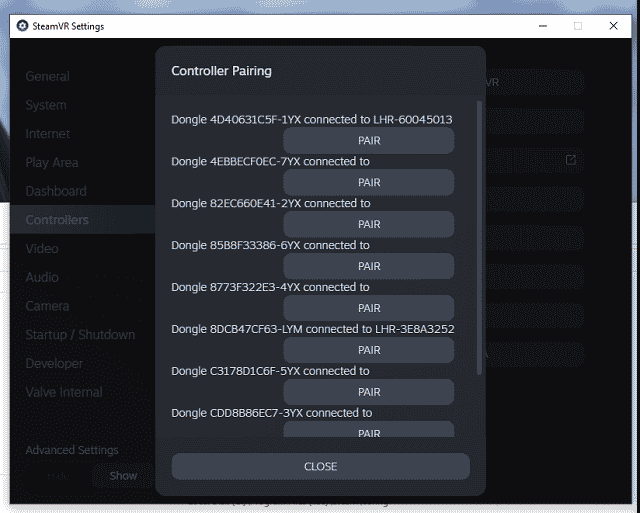Pair dongle C3178D1C6F-5YX

(x=369, y=392)
